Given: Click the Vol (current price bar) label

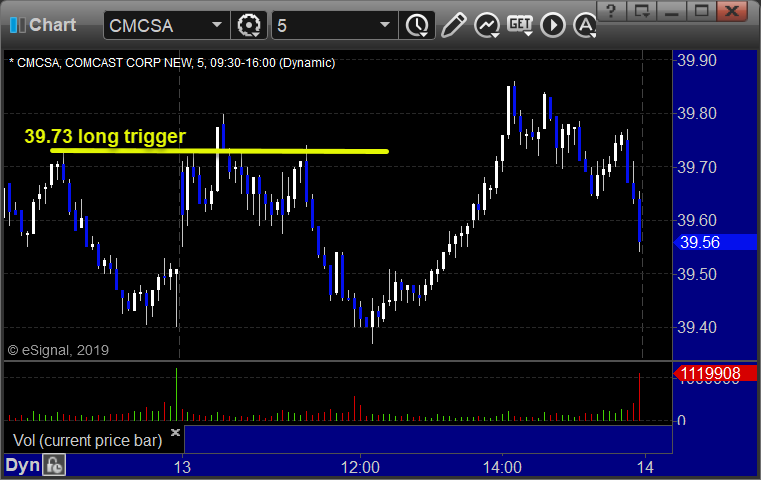Looking at the screenshot, I should tap(87, 441).
